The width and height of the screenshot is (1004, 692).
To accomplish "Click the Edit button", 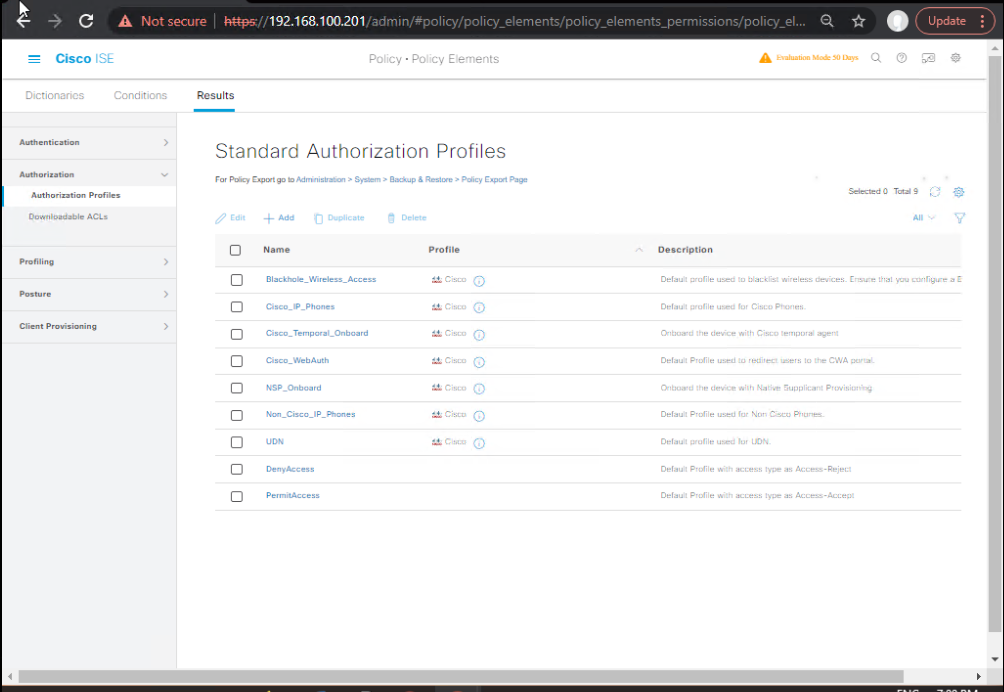I will (231, 218).
